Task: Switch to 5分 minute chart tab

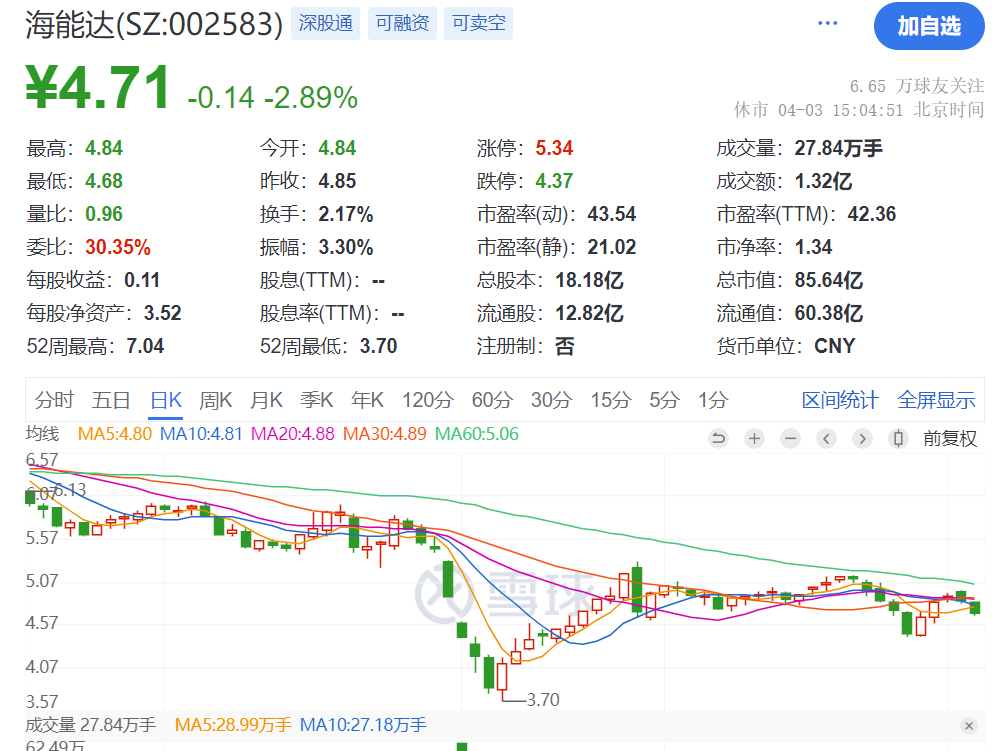Action: point(664,400)
